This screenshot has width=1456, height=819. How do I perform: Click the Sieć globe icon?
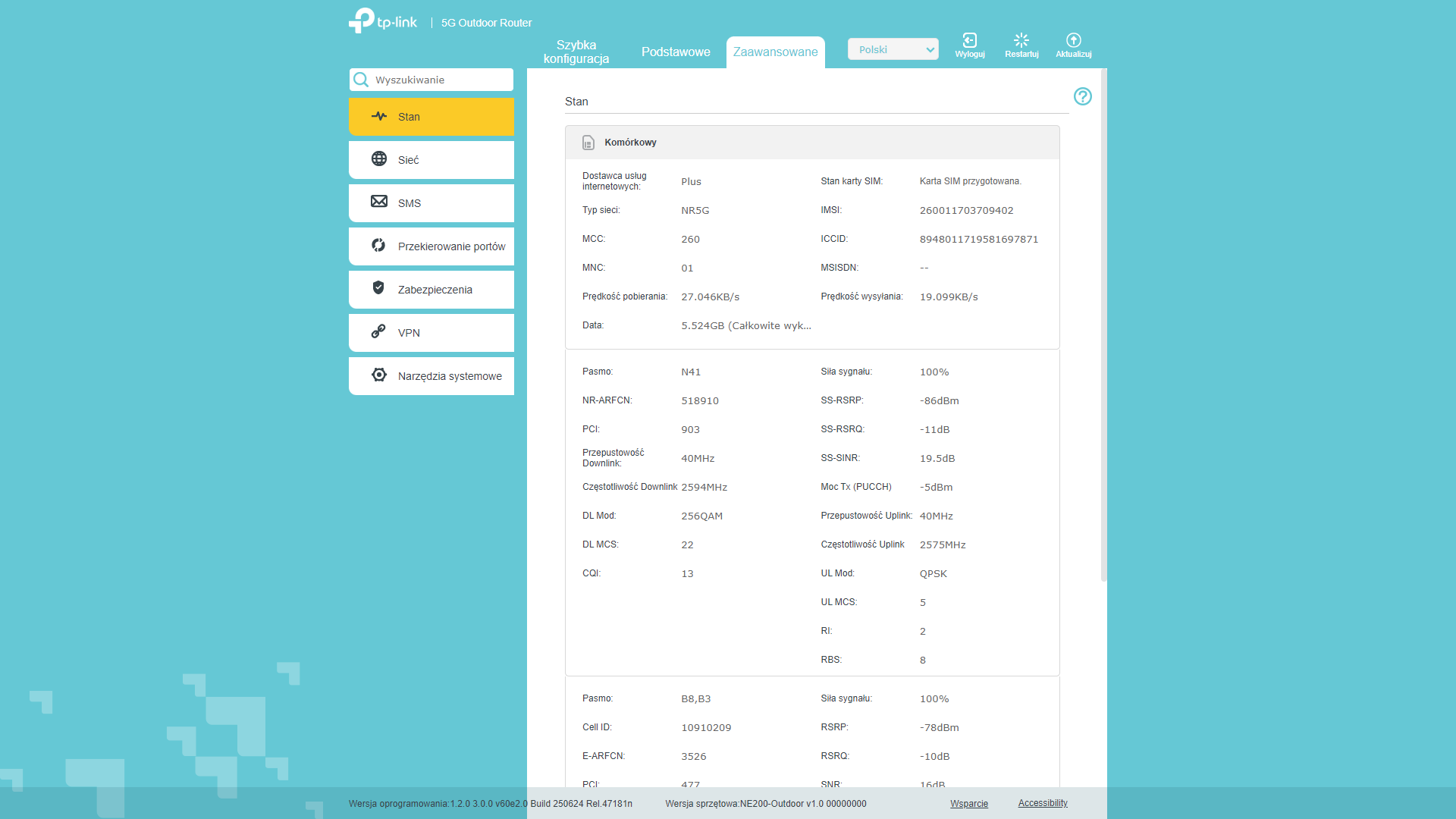(379, 158)
